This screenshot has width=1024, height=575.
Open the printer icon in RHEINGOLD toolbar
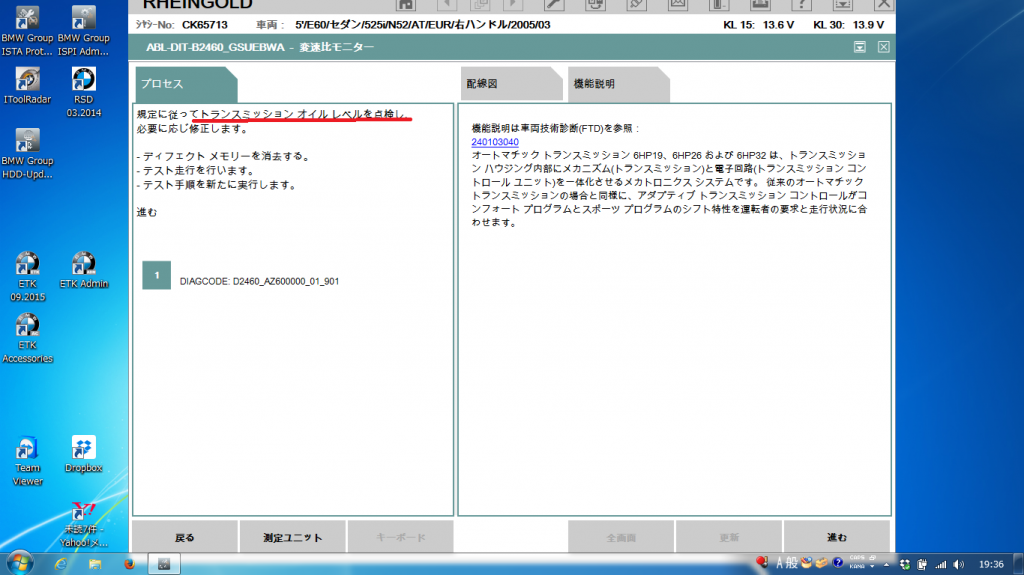(760, 5)
